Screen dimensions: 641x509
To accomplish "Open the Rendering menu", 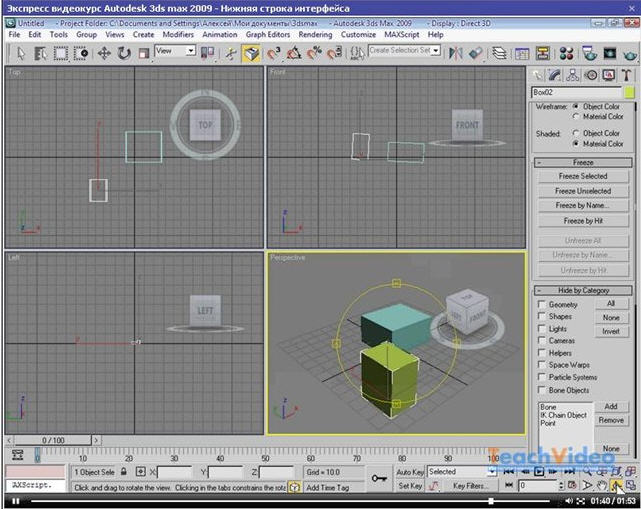I will coord(315,35).
